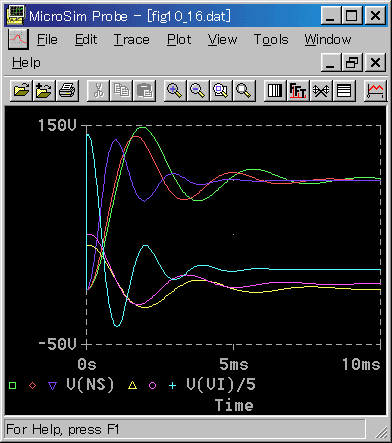Open the Window menu
The image size is (392, 443).
tap(328, 40)
